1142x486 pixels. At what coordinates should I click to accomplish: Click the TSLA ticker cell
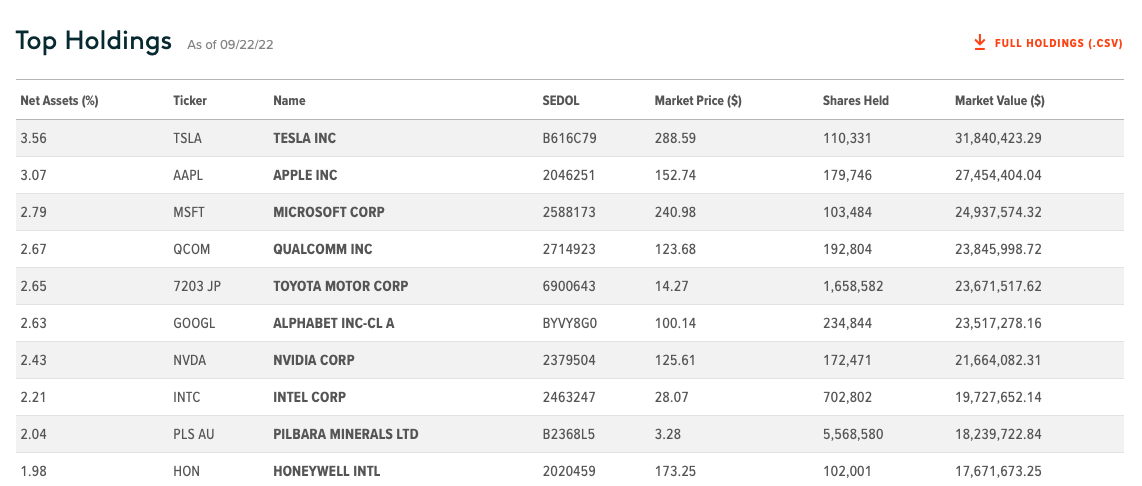187,138
